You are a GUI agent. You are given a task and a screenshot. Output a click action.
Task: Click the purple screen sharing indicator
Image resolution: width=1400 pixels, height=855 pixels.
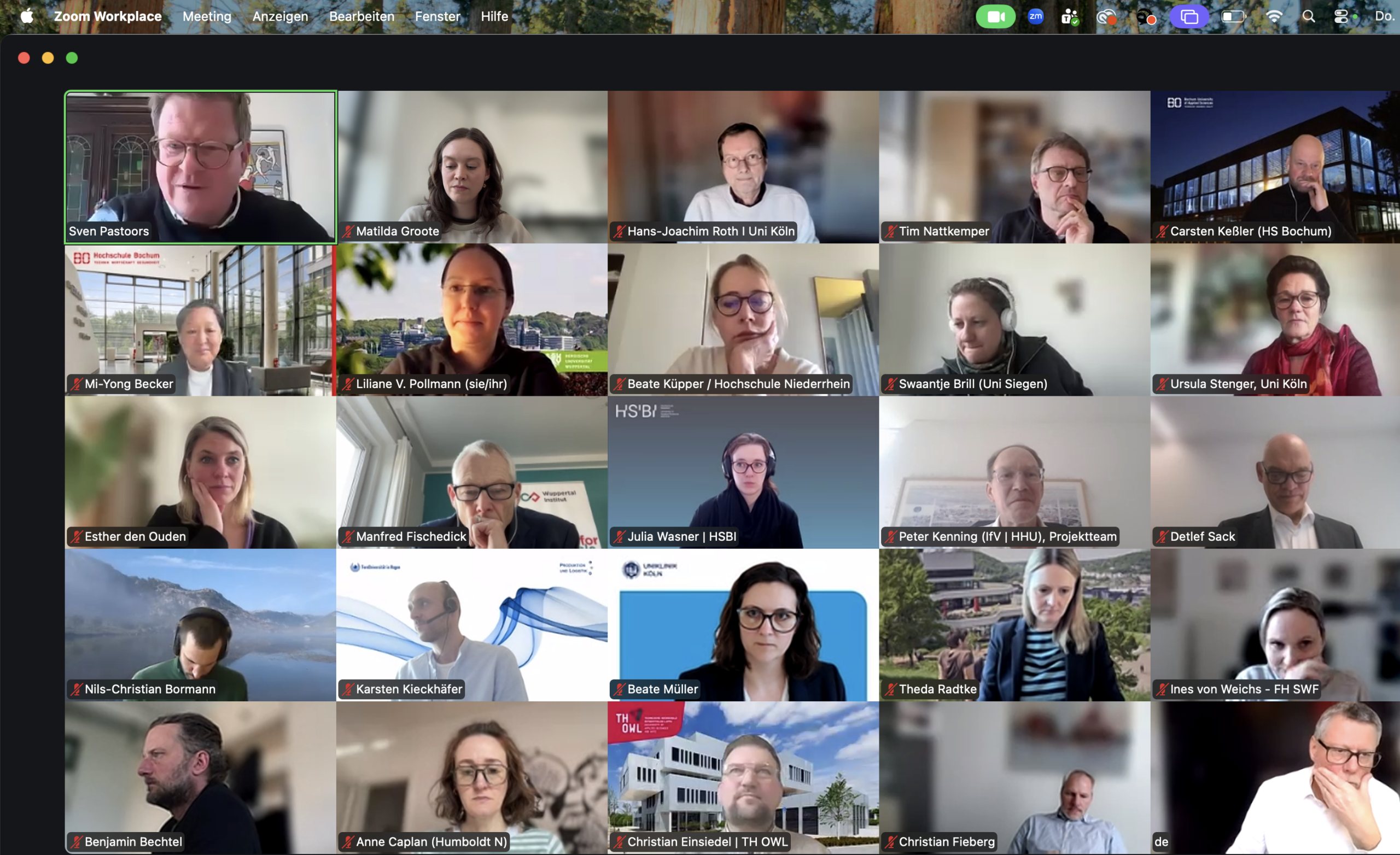pos(1189,16)
